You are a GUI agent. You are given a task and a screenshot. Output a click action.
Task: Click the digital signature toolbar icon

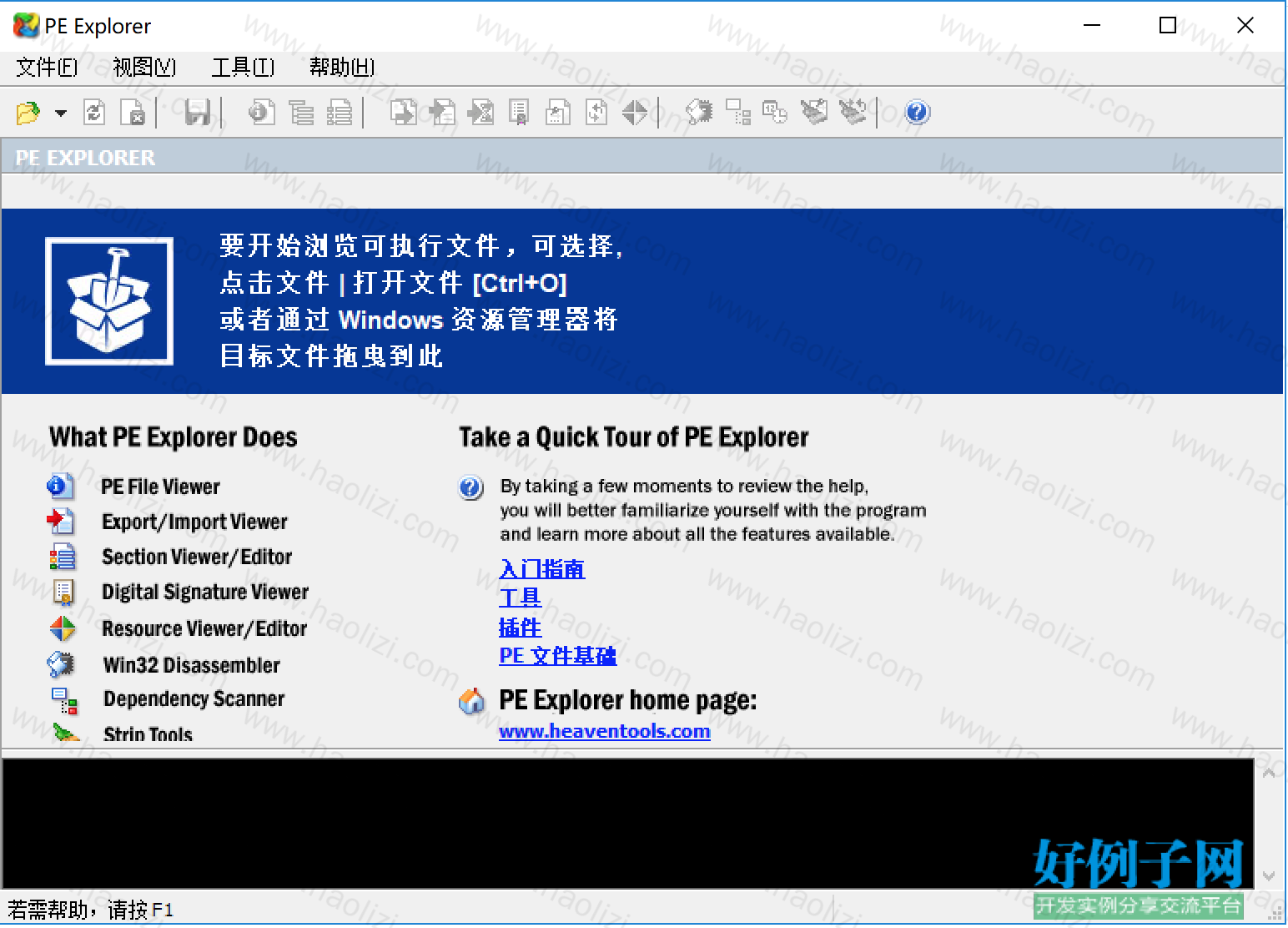pos(519,112)
